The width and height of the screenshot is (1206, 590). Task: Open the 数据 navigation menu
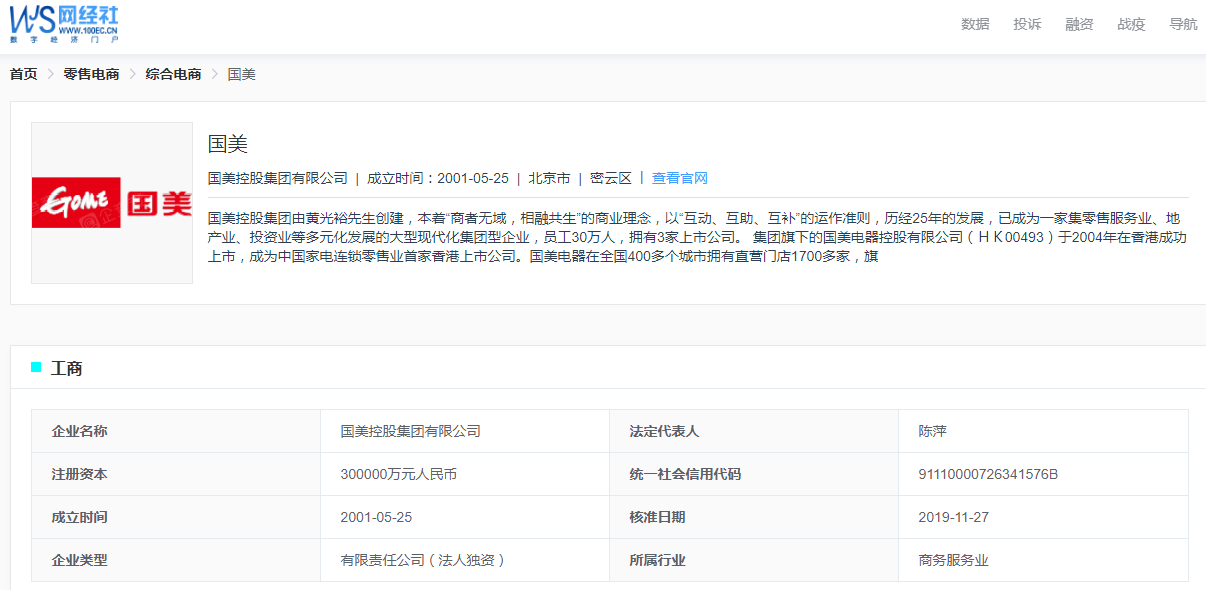point(975,24)
